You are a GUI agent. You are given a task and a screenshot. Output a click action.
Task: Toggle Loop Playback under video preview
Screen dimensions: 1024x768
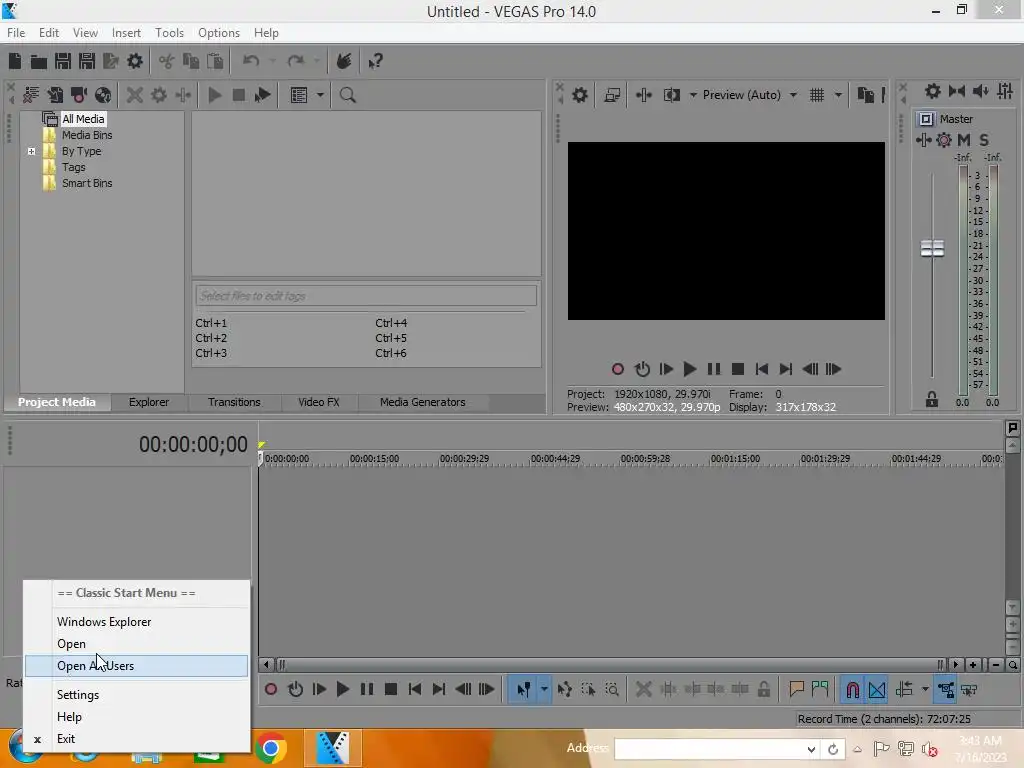tap(642, 369)
